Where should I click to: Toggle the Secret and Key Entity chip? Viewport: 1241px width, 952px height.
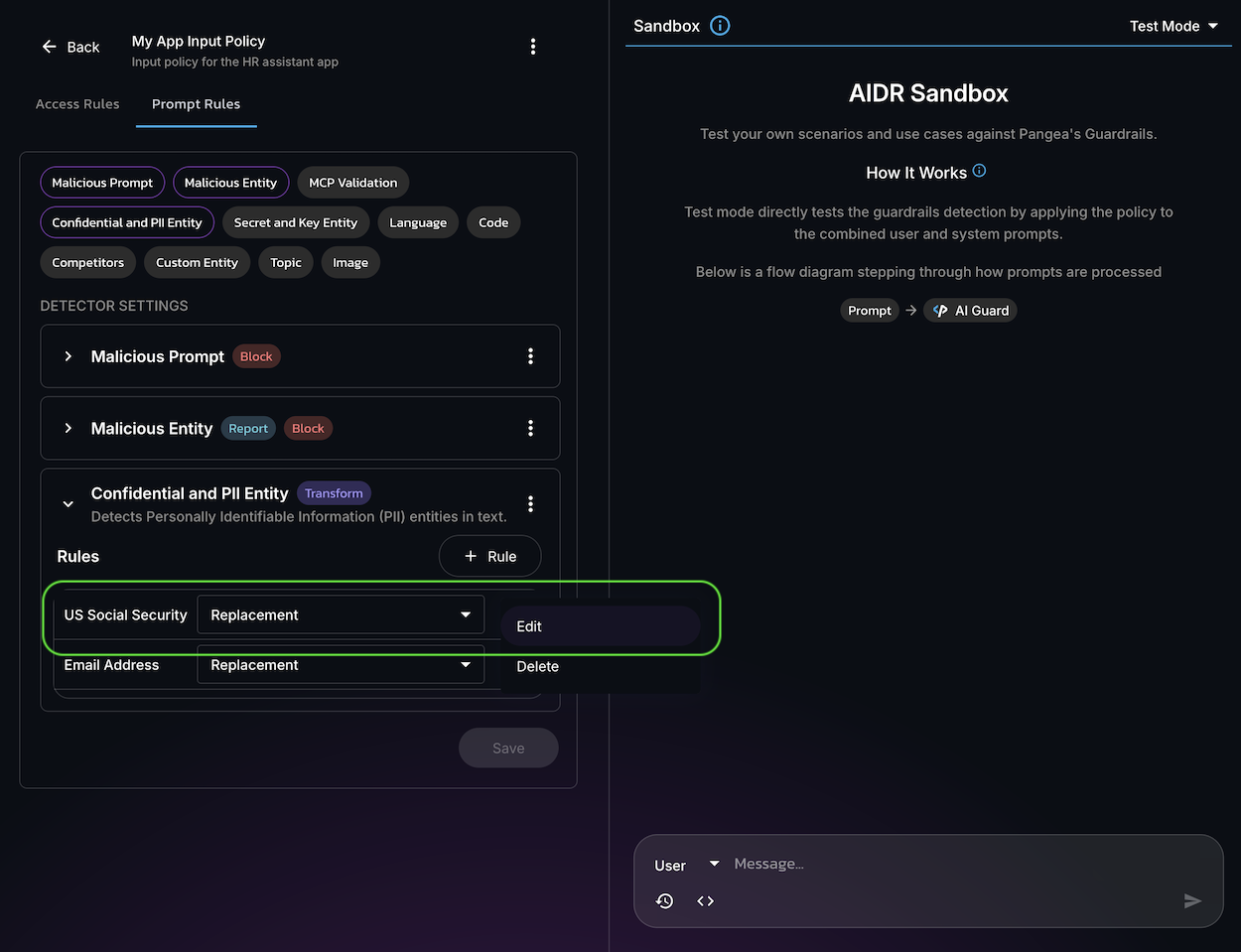[x=295, y=222]
